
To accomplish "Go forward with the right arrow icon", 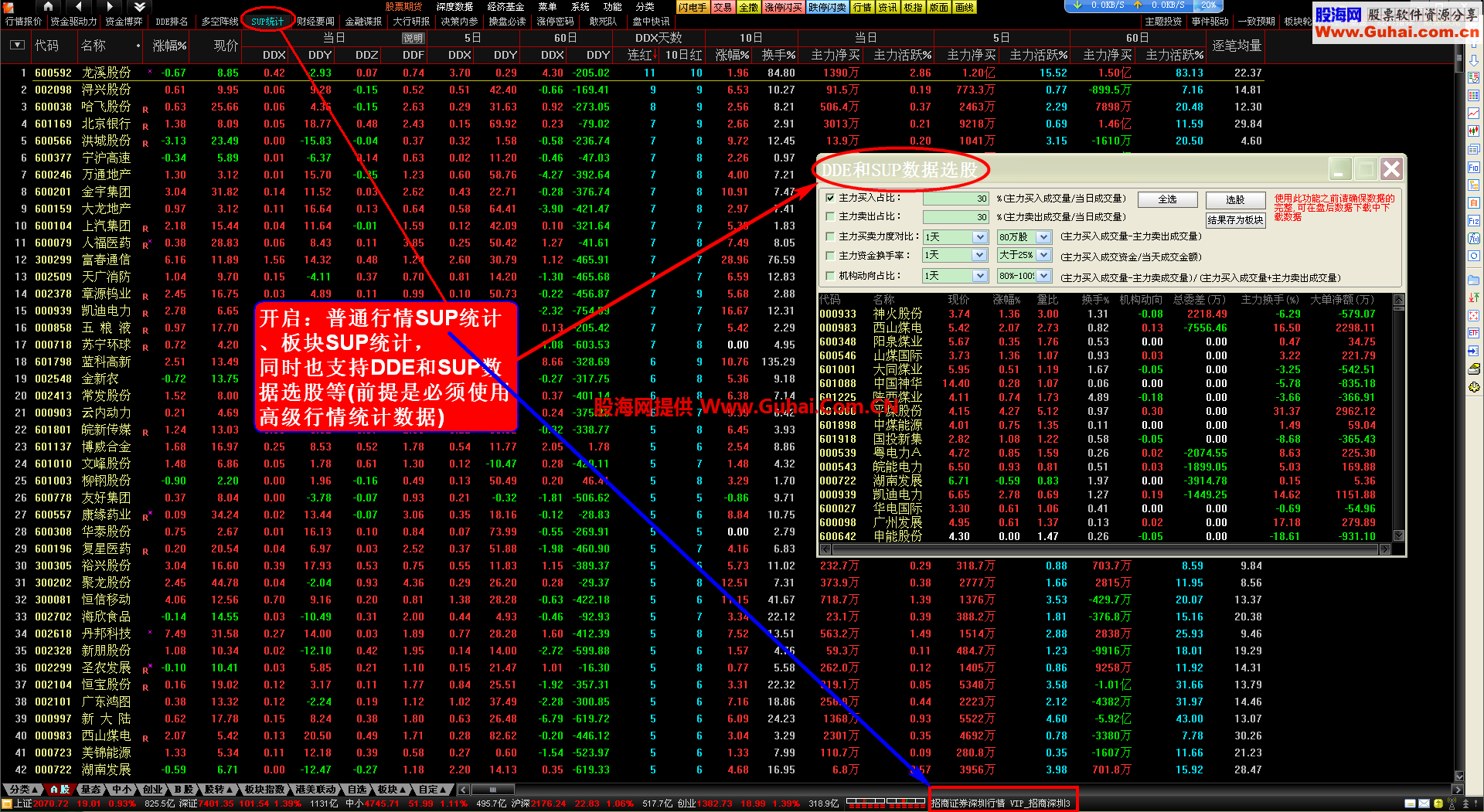I will coord(109,6).
